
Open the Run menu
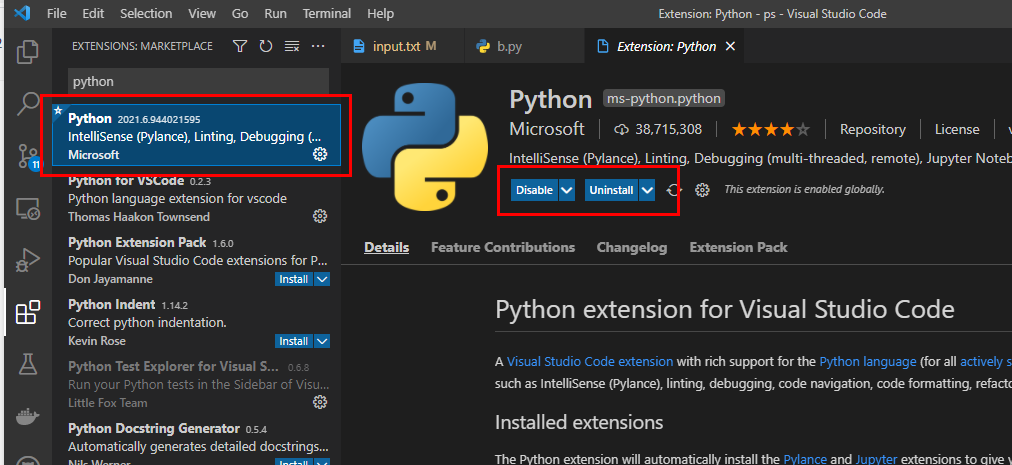click(x=276, y=13)
